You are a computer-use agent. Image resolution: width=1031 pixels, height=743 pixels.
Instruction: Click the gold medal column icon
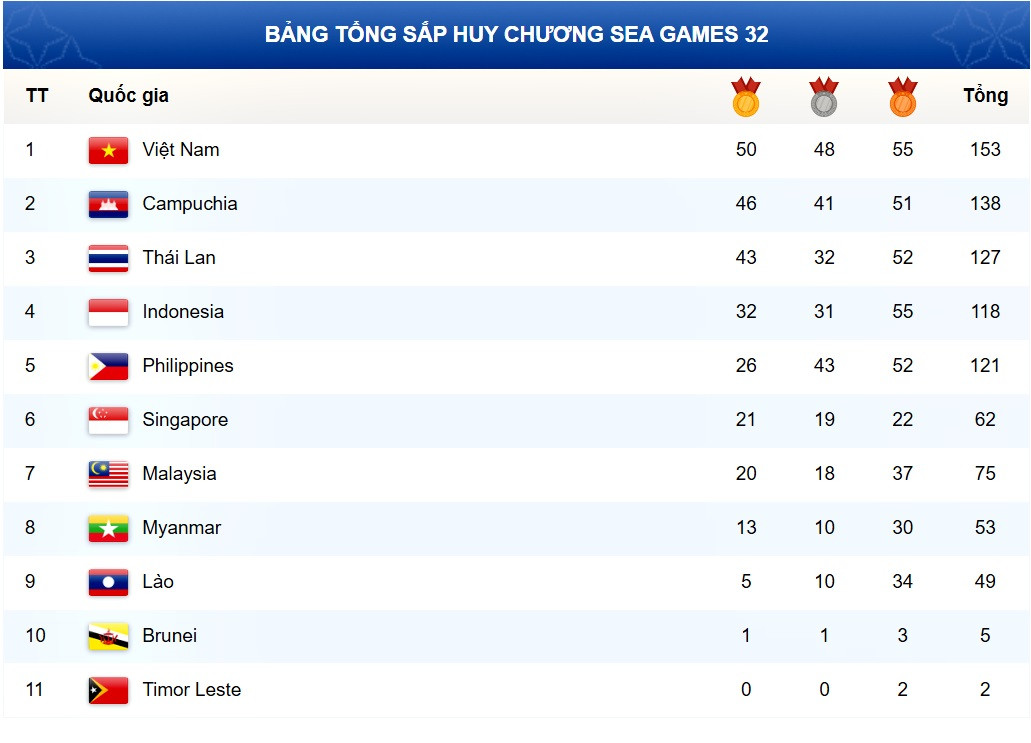[746, 97]
